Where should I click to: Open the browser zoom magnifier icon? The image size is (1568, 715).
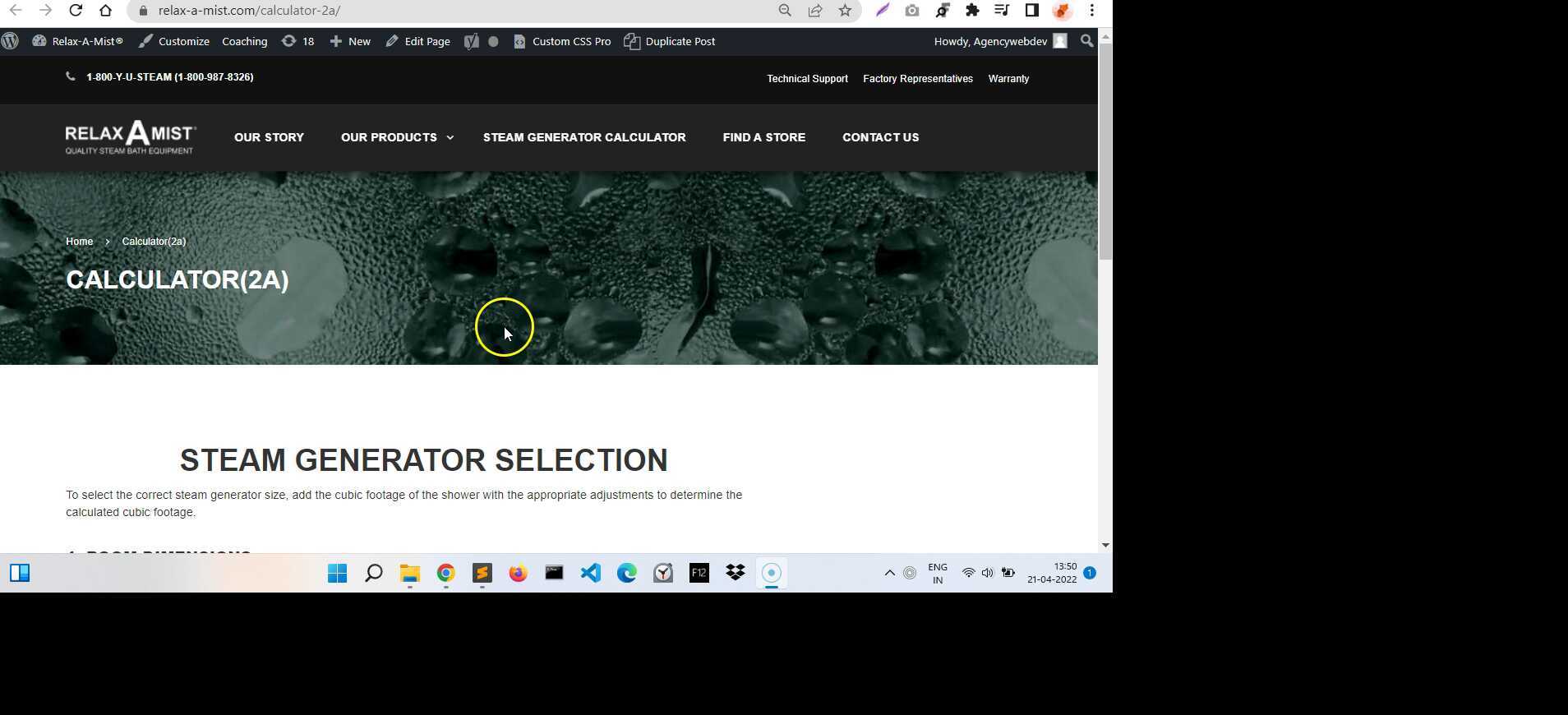(785, 11)
